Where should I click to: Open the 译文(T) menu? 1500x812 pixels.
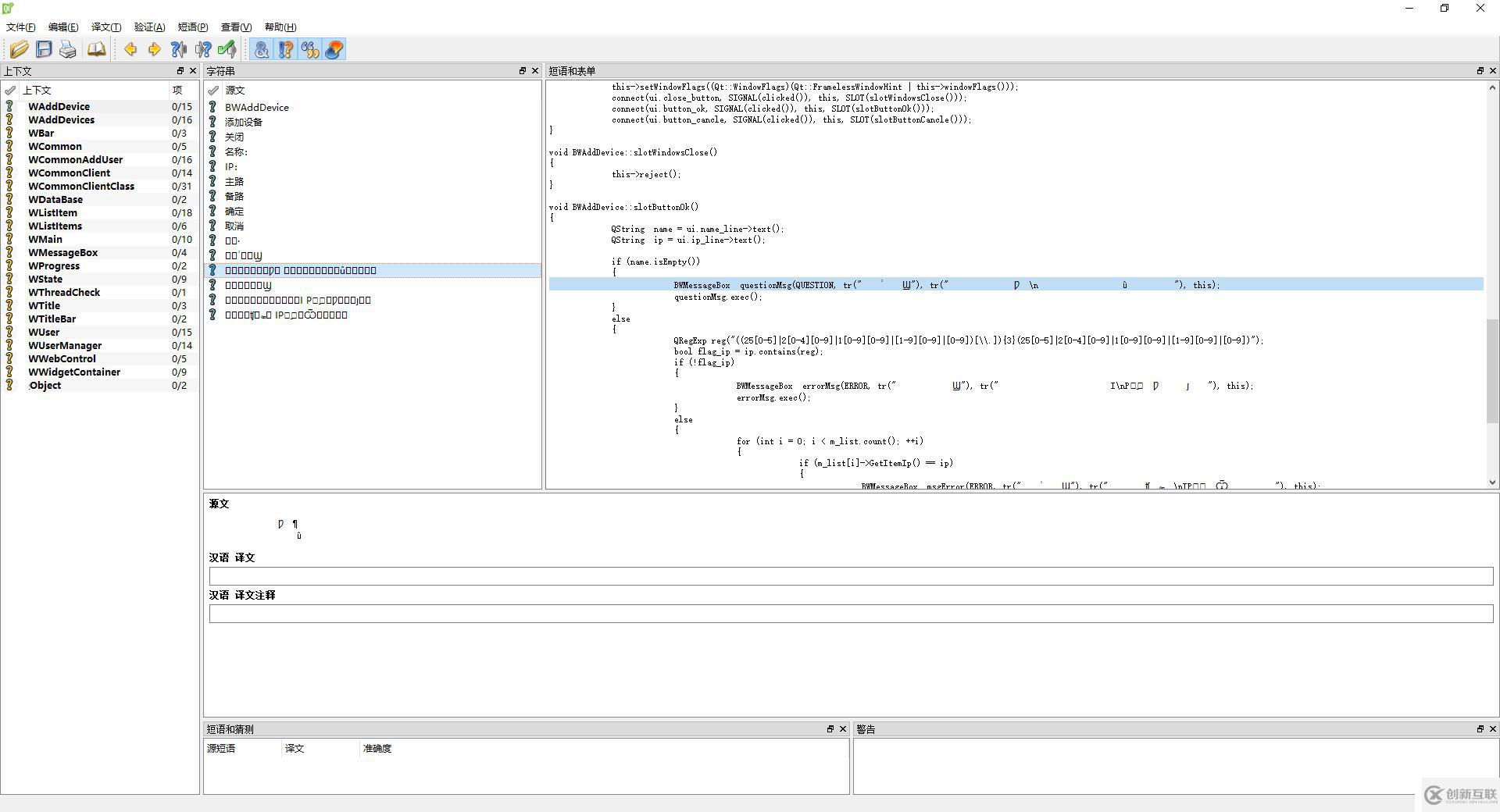(106, 27)
